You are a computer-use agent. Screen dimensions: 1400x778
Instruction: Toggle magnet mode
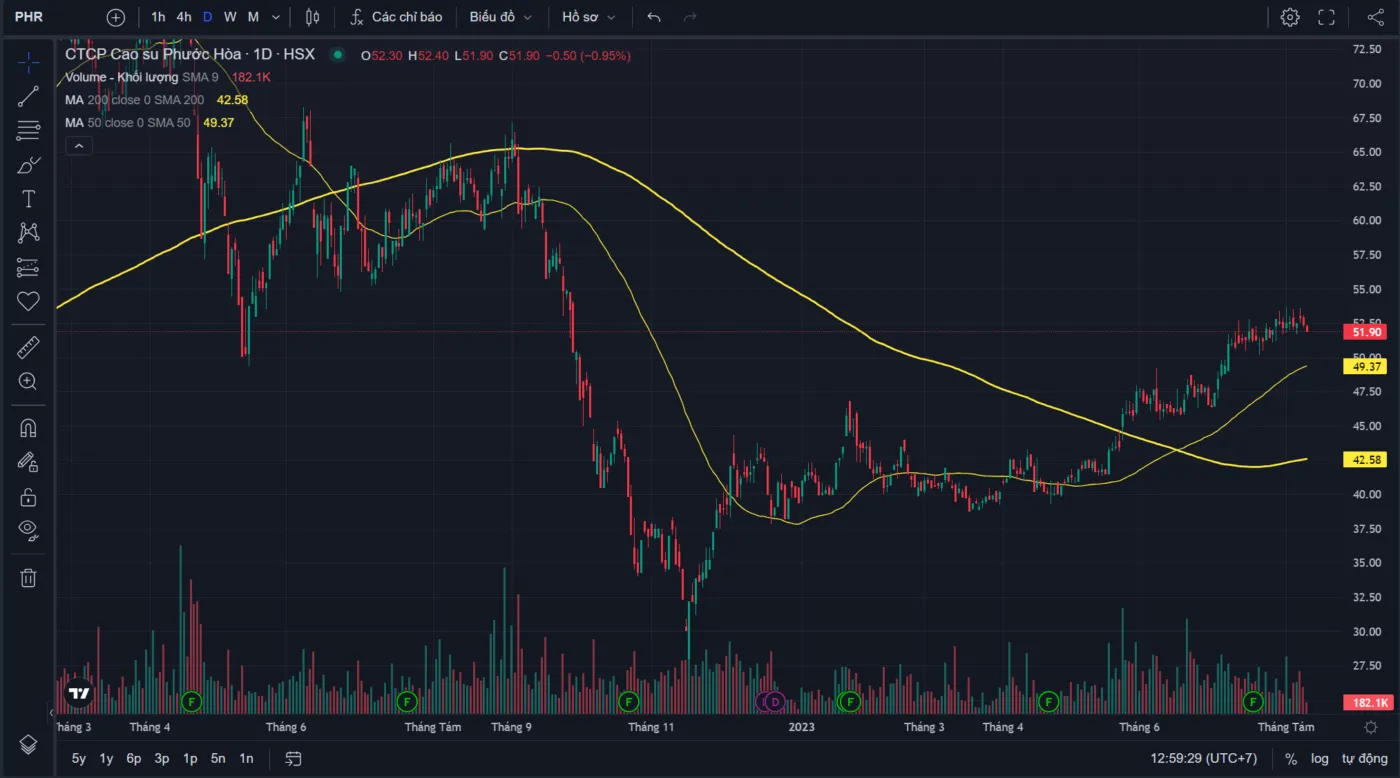[x=28, y=428]
